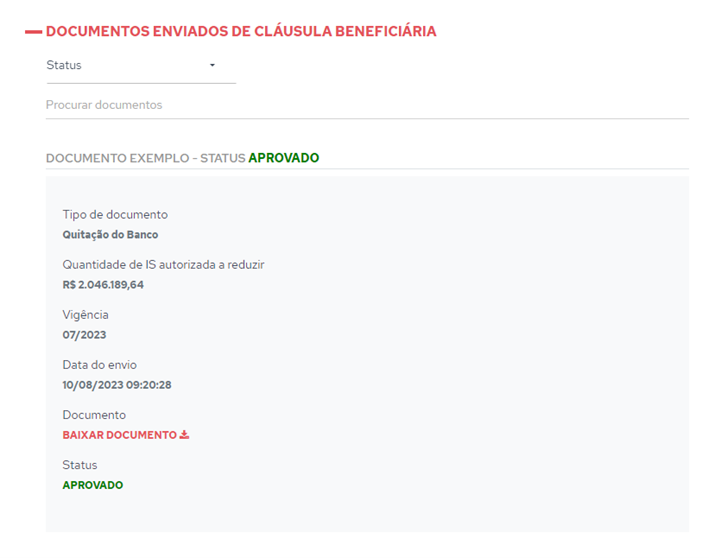709x558 pixels.
Task: Collapse the Documentos Enviados section via minus icon
Action: tap(33, 32)
